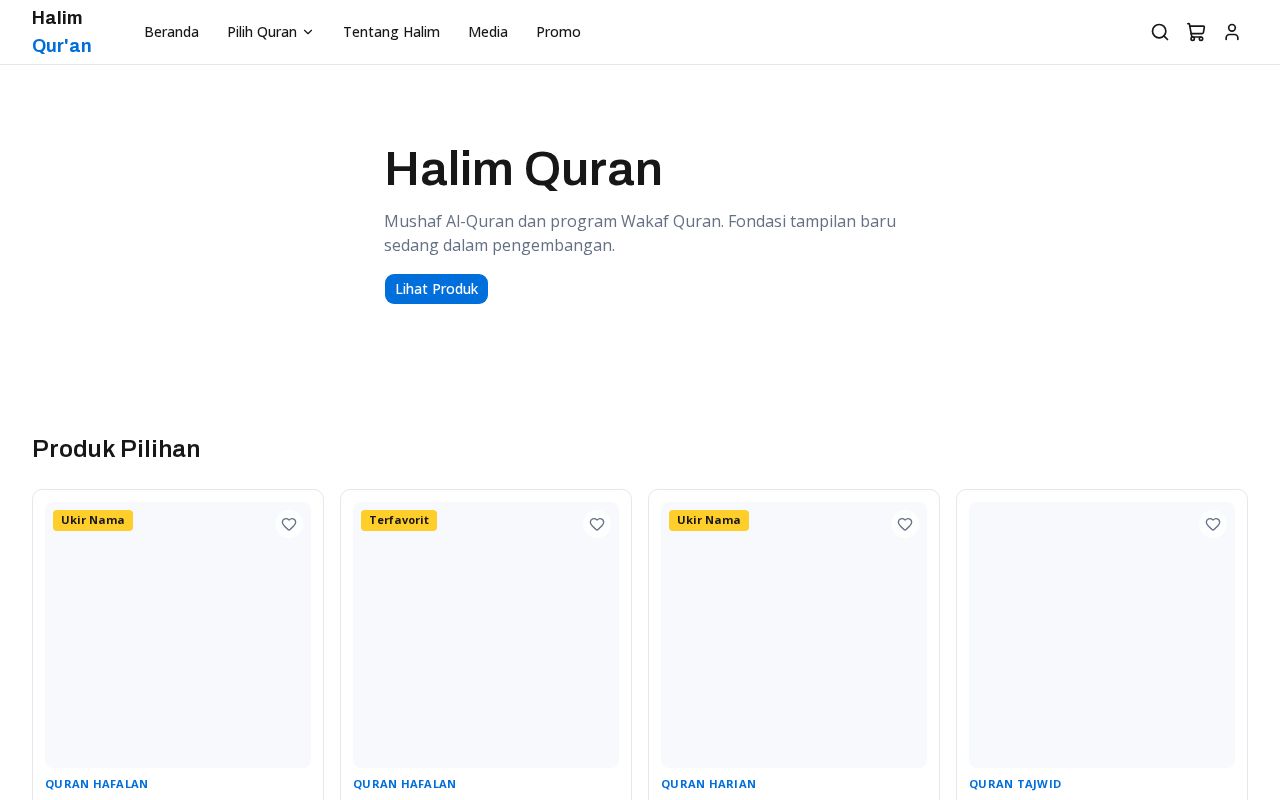Favorite the Quran Tajwid card with its heart
This screenshot has height=800, width=1280.
coord(1213,524)
